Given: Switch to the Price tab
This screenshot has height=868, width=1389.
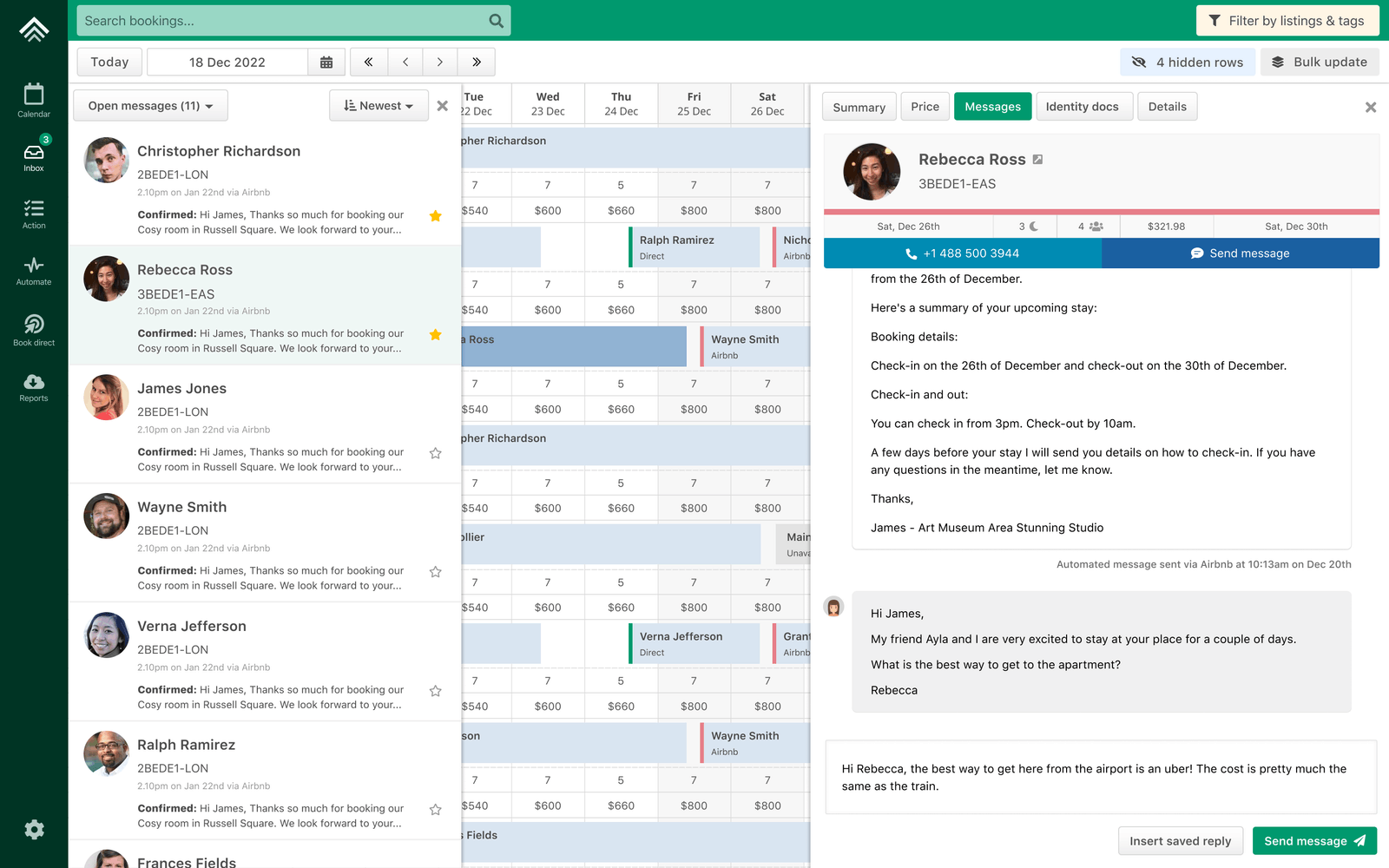Looking at the screenshot, I should (925, 107).
